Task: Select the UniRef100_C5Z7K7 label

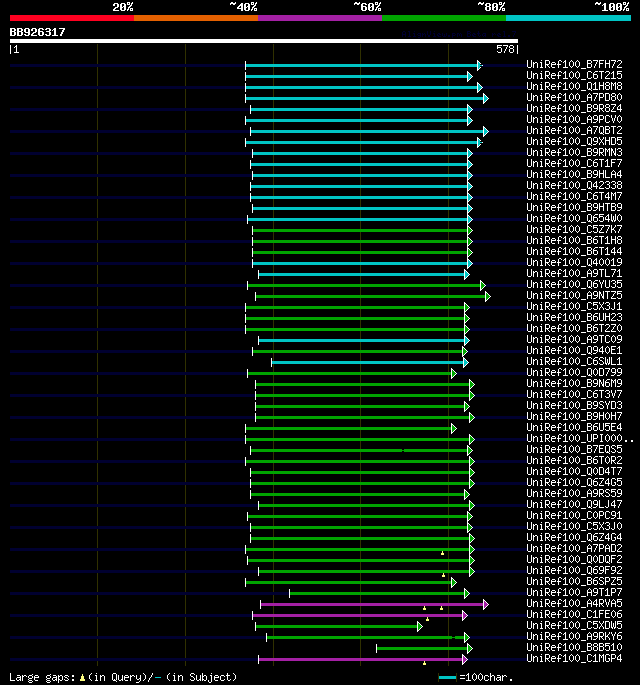Action: (x=574, y=229)
